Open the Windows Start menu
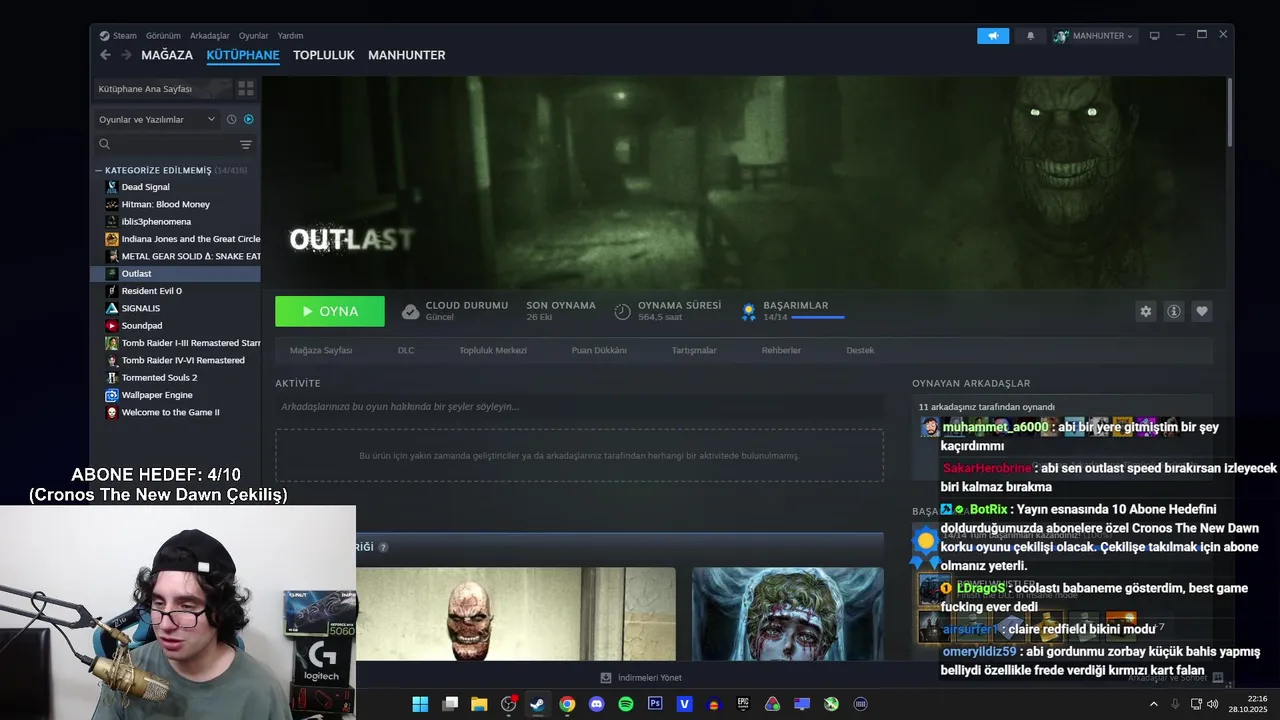 pos(420,704)
